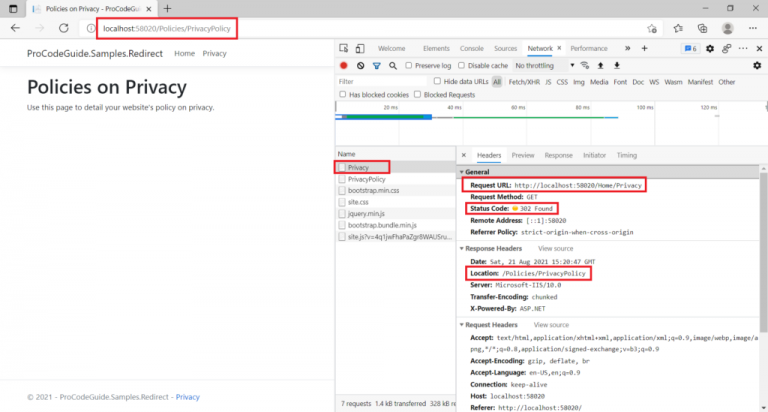
Task: Click the record network log button
Action: 345,65
